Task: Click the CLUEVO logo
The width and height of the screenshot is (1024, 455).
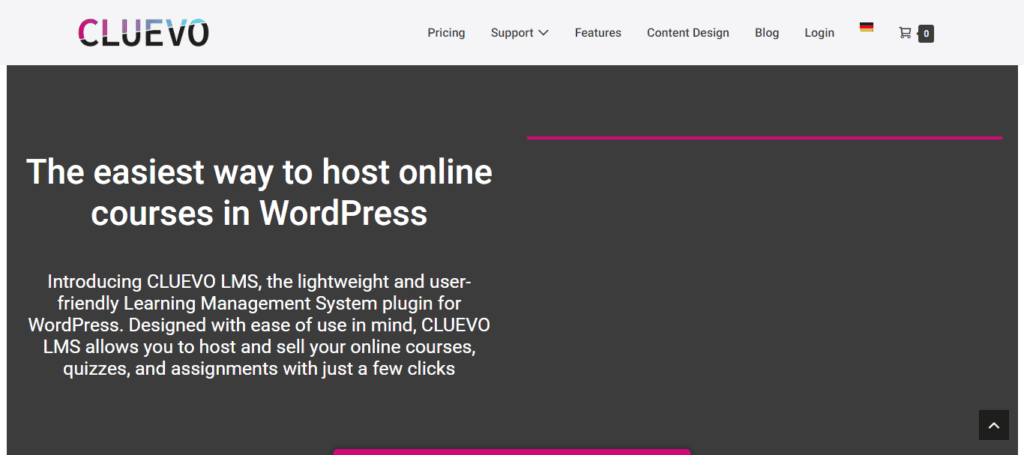Action: point(144,33)
